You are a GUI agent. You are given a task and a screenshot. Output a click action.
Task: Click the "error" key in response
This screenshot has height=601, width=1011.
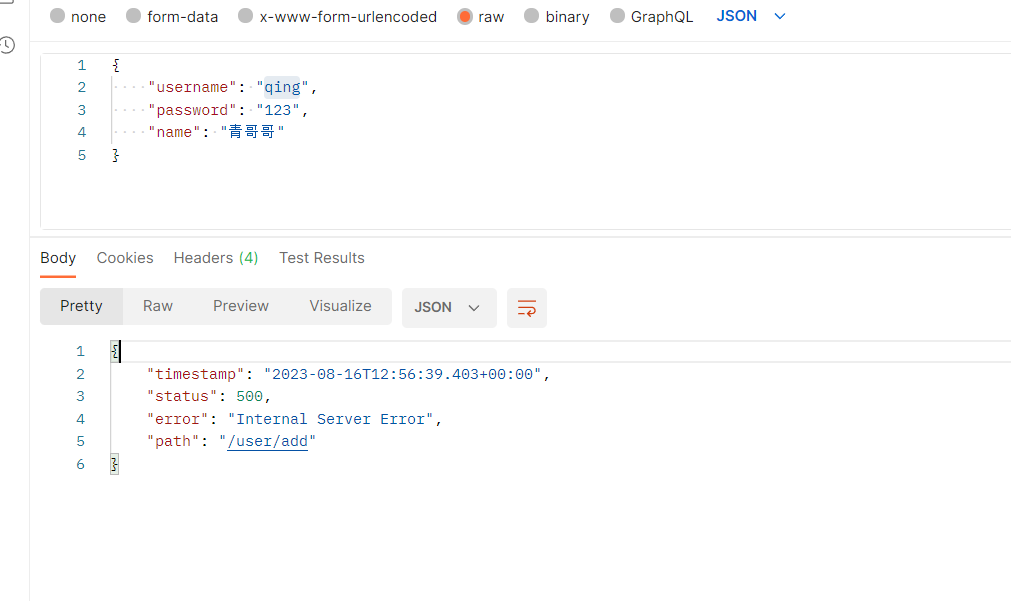(x=177, y=420)
